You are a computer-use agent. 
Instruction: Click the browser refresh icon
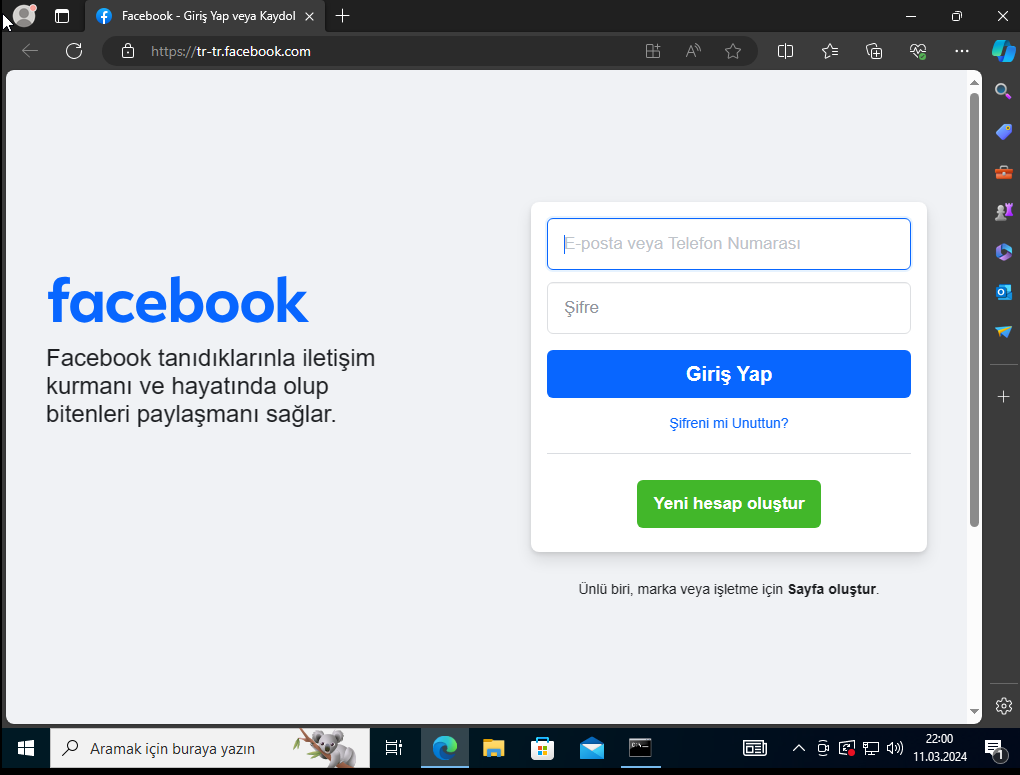73,51
